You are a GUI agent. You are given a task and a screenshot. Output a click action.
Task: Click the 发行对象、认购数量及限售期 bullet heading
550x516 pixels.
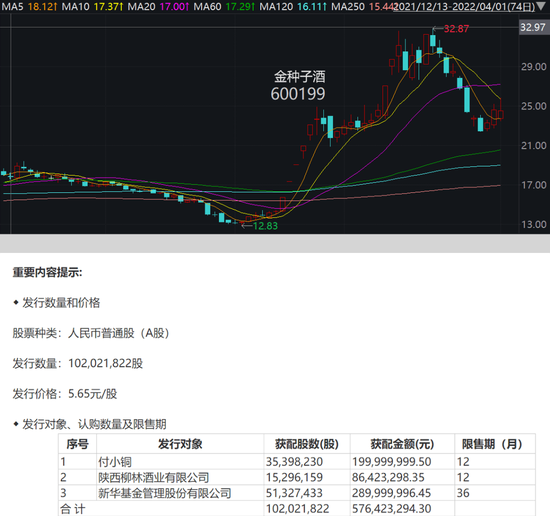point(94,424)
